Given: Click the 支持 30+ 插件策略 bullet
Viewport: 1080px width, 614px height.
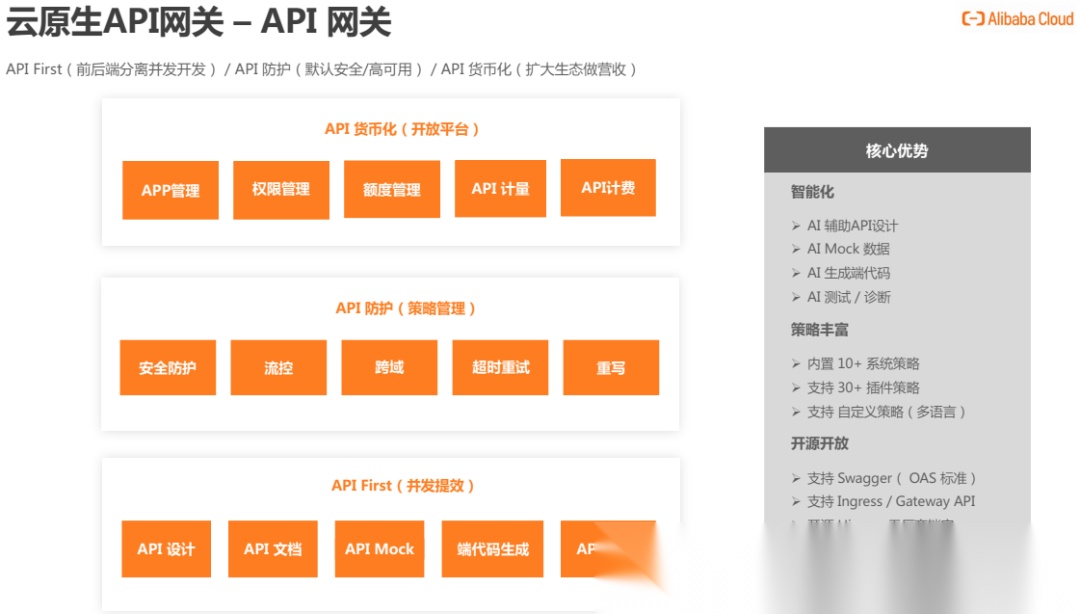Looking at the screenshot, I should [855, 387].
